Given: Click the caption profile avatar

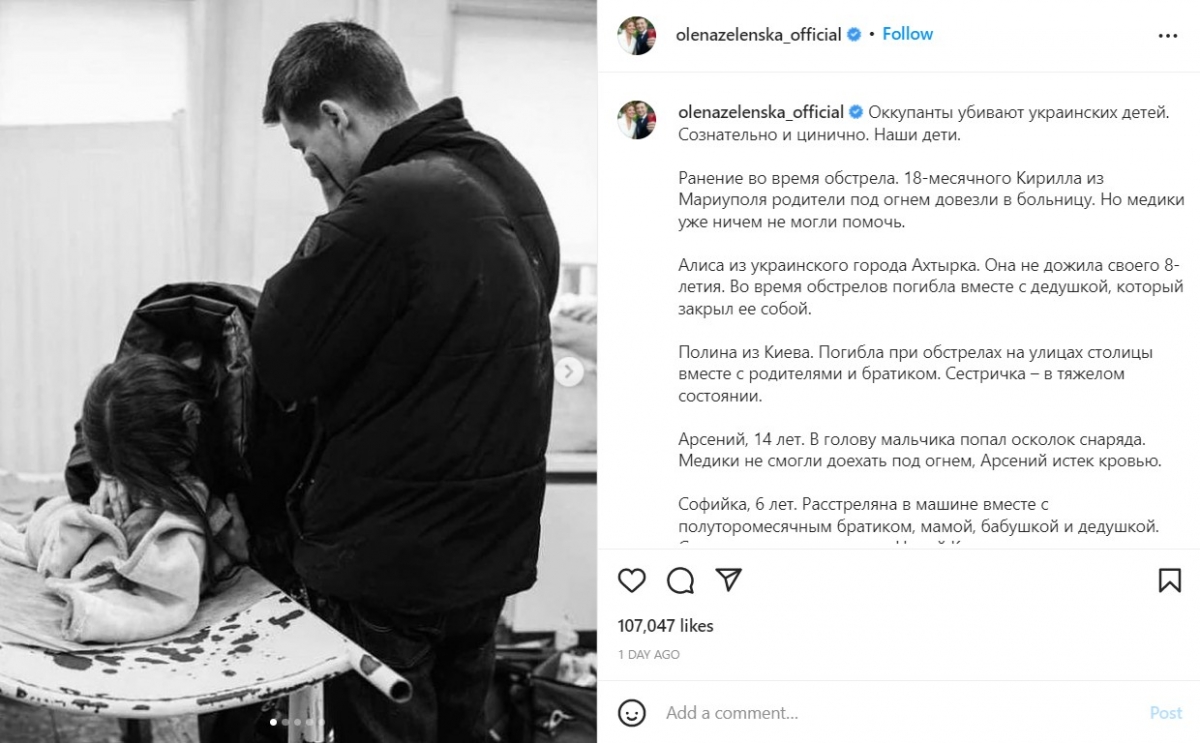Looking at the screenshot, I should (x=637, y=119).
